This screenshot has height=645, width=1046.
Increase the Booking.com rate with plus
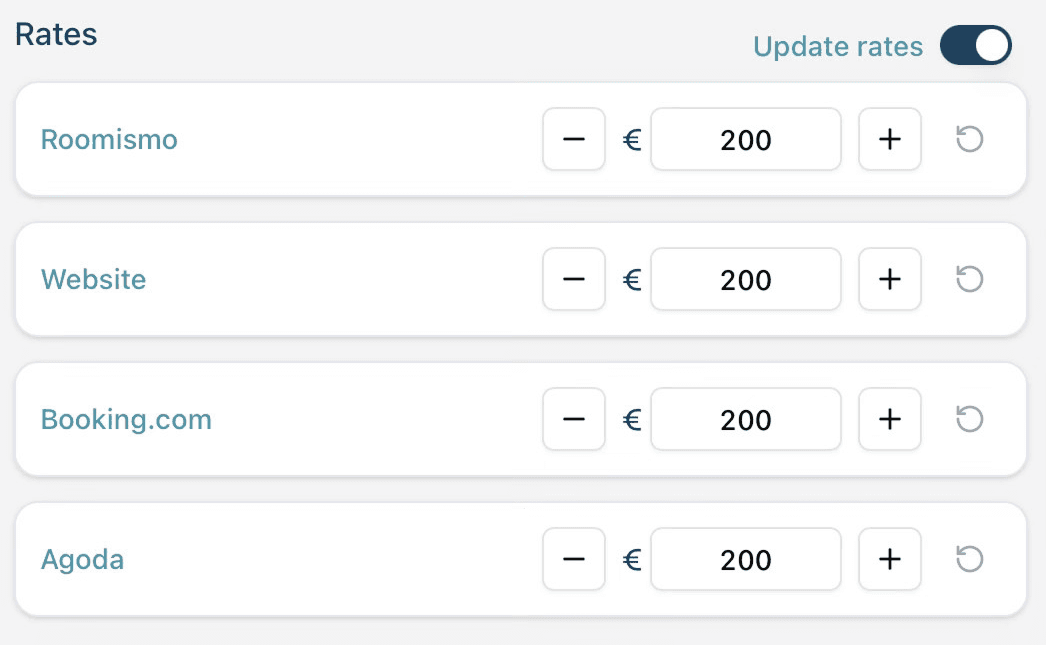click(890, 419)
